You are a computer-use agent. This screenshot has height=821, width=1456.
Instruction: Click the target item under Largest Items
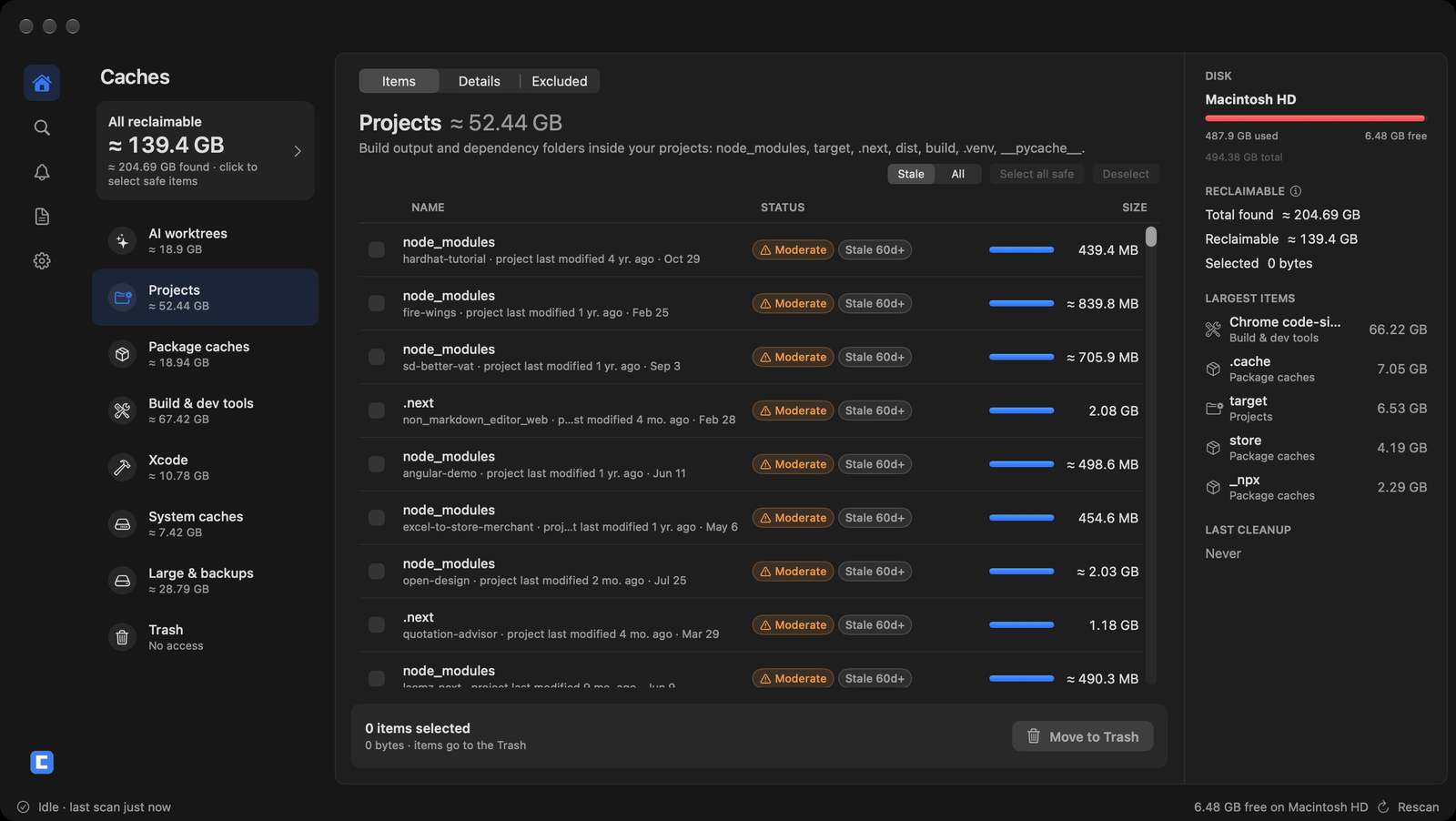tap(1316, 409)
